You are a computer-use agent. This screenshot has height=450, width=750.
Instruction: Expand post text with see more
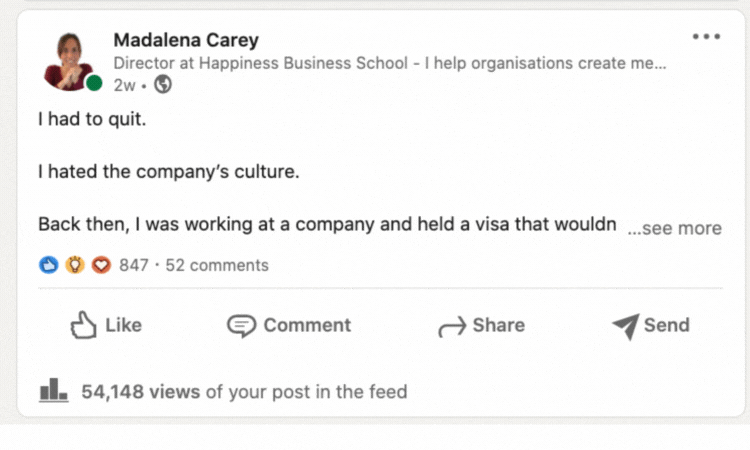674,228
